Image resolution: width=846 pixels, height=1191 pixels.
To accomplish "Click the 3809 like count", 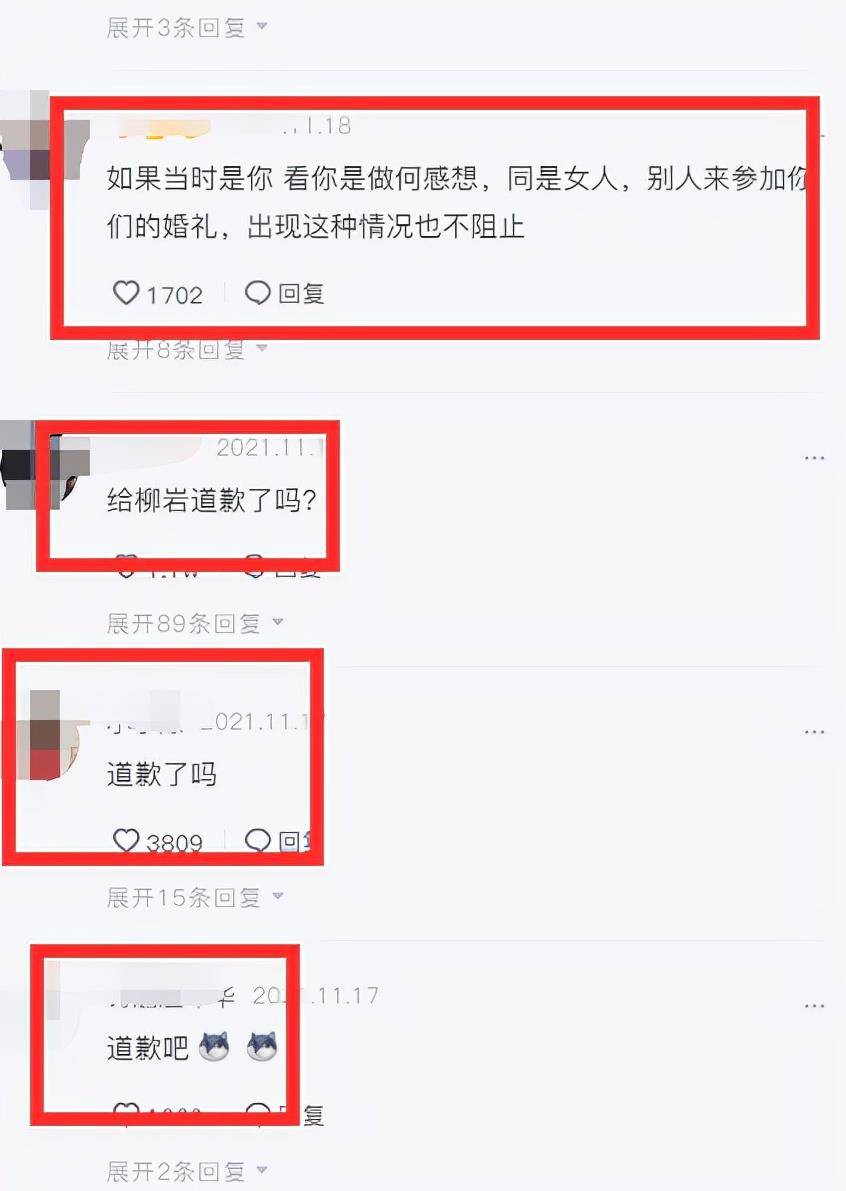I will click(174, 842).
